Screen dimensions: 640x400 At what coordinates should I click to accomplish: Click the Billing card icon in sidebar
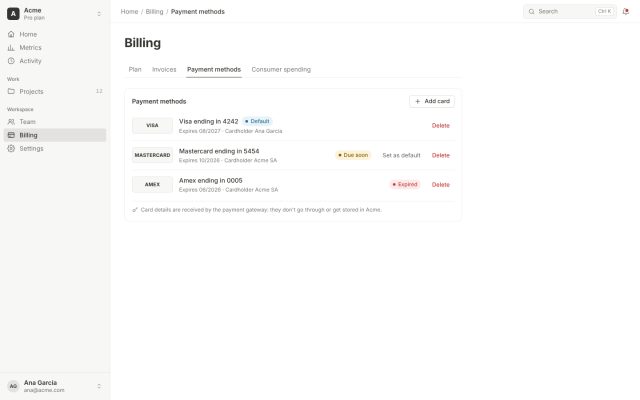tap(11, 135)
